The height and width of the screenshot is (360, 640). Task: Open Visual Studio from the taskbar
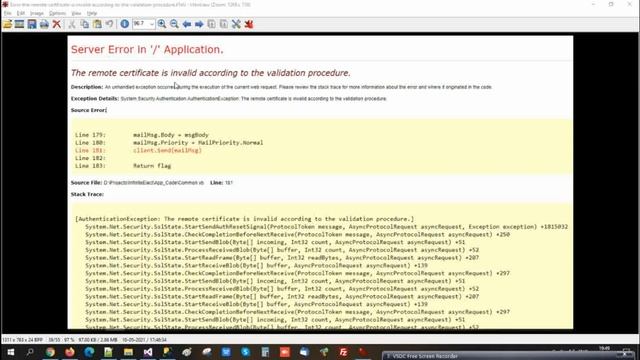(148, 352)
